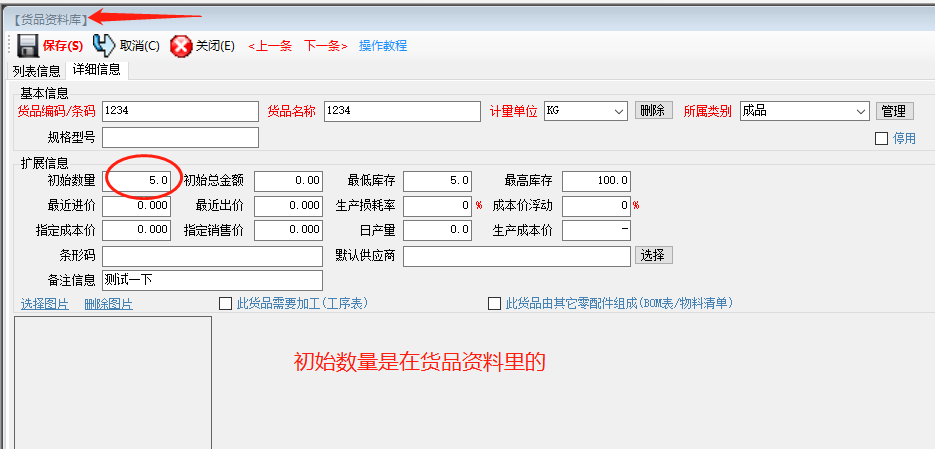Image resolution: width=935 pixels, height=449 pixels.
Task: Click the red Close X icon
Action: (x=181, y=46)
